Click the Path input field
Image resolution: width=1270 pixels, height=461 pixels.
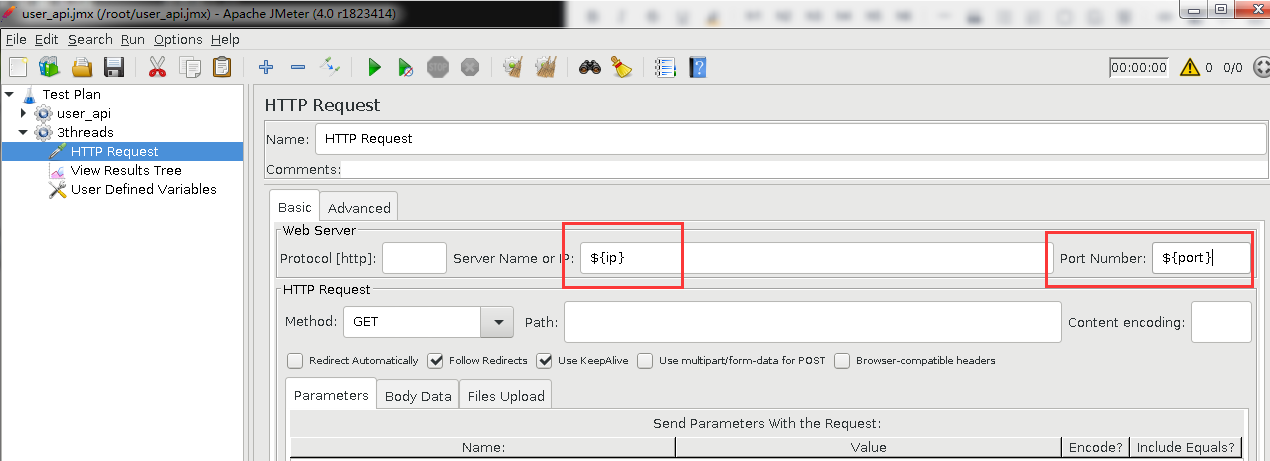(813, 322)
